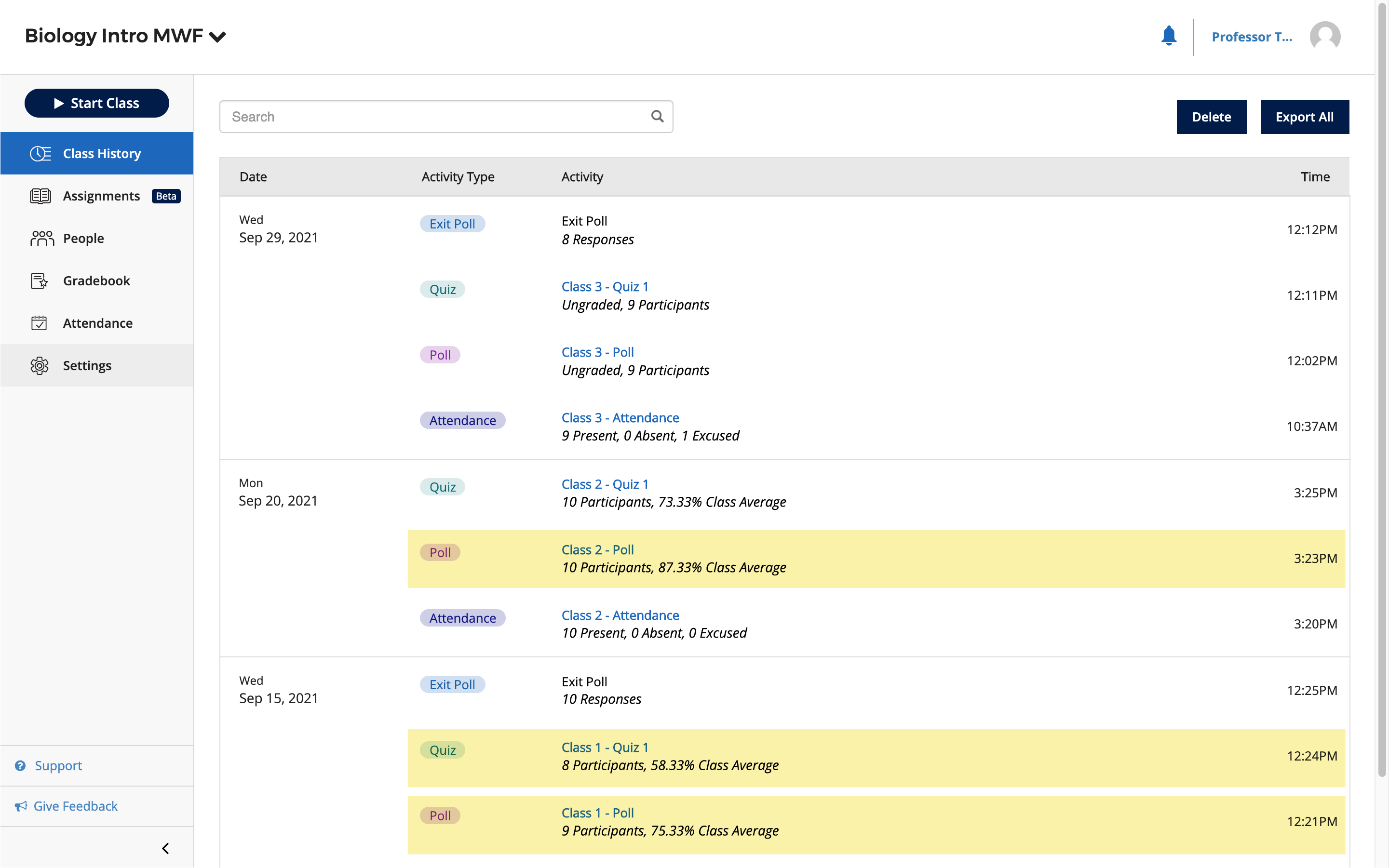1389x868 pixels.
Task: Click the notification bell icon
Action: pyautogui.click(x=1169, y=36)
